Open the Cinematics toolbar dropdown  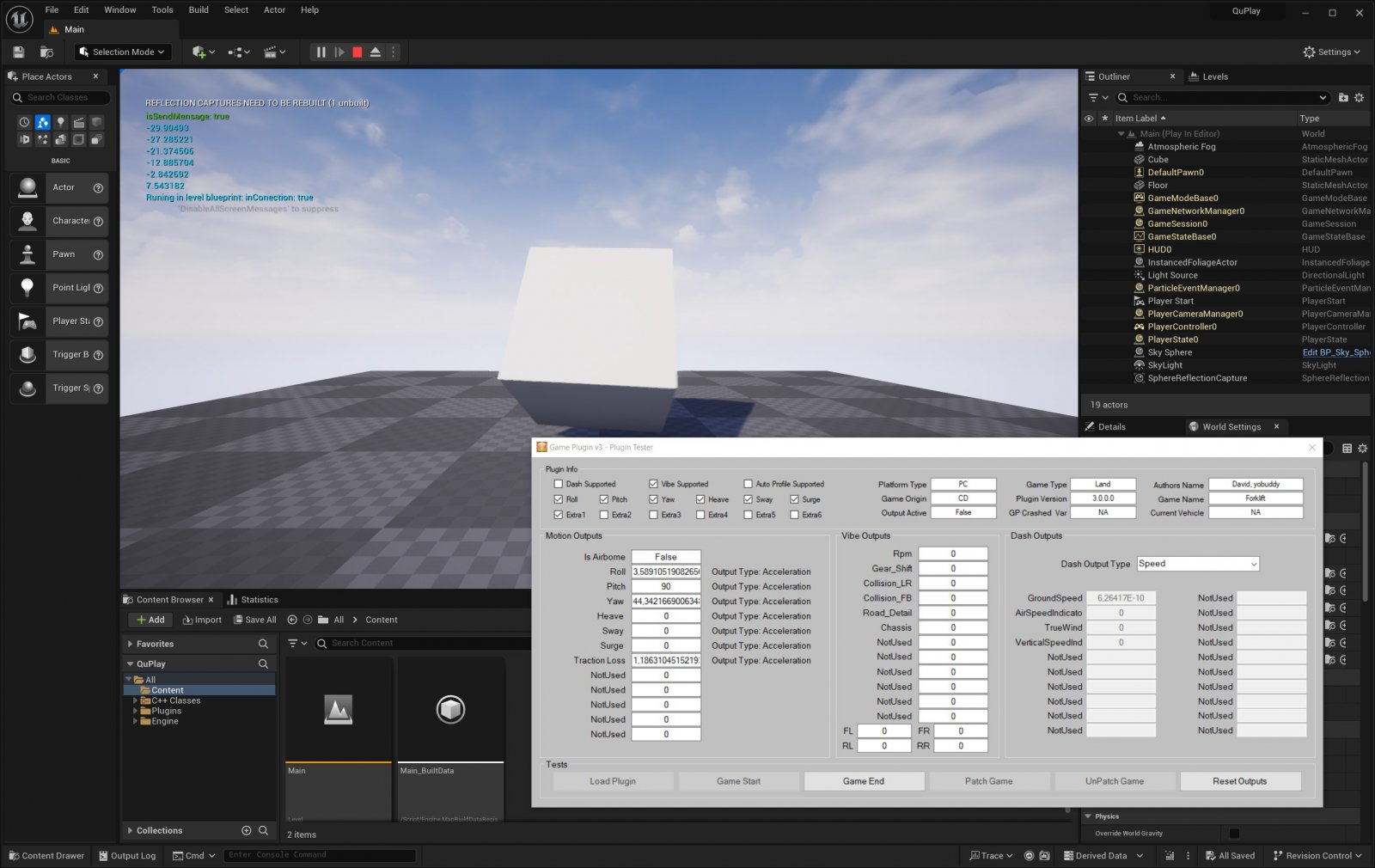(274, 52)
